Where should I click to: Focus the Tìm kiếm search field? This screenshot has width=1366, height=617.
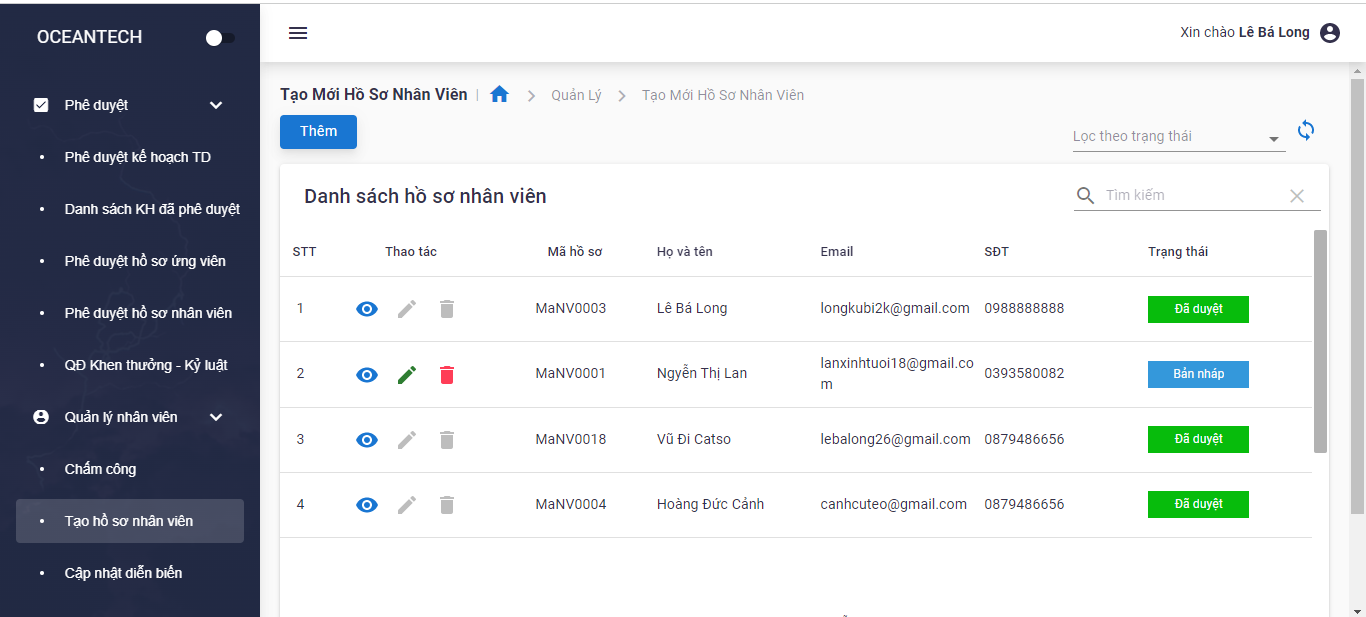[1193, 196]
